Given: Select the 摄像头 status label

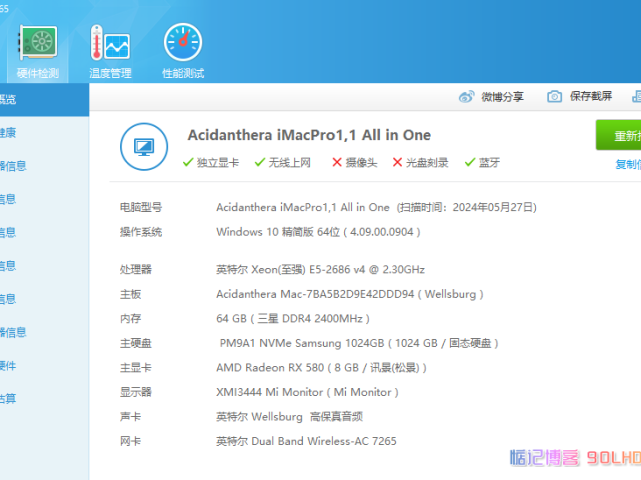Looking at the screenshot, I should (361, 163).
